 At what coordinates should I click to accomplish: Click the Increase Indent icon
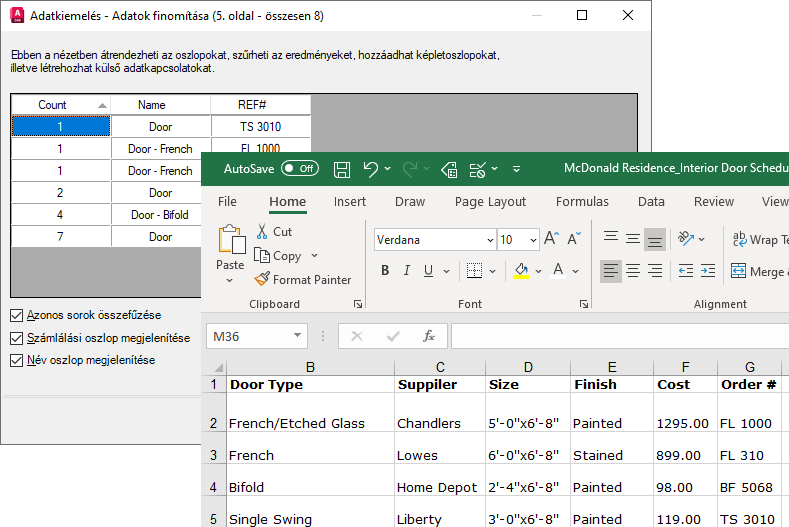point(707,271)
